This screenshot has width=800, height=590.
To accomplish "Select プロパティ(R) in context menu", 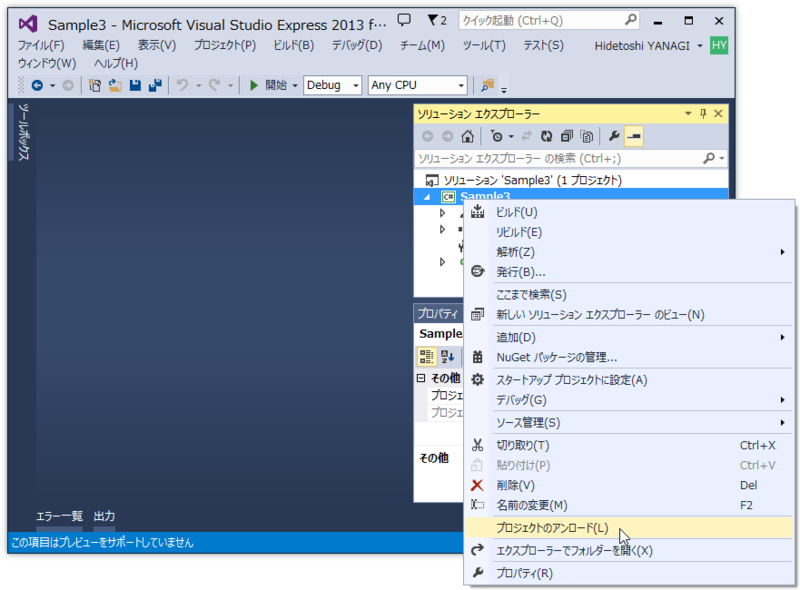I will click(x=629, y=573).
